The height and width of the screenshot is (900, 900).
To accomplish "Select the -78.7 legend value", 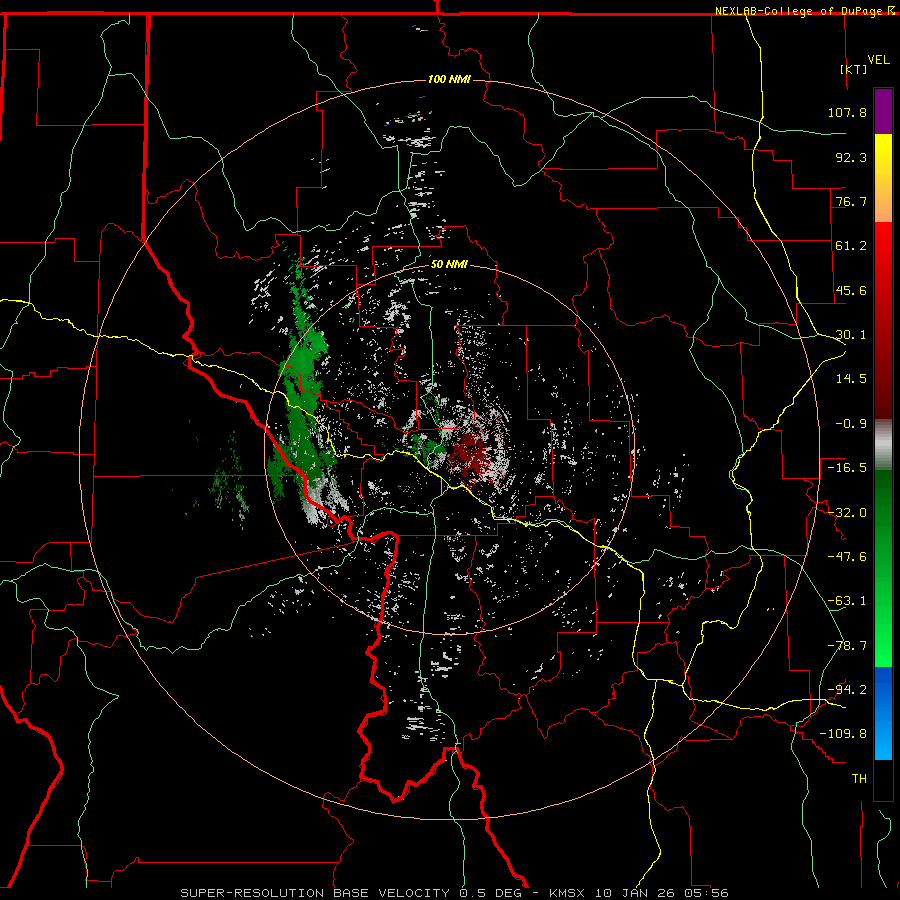I will 847,646.
